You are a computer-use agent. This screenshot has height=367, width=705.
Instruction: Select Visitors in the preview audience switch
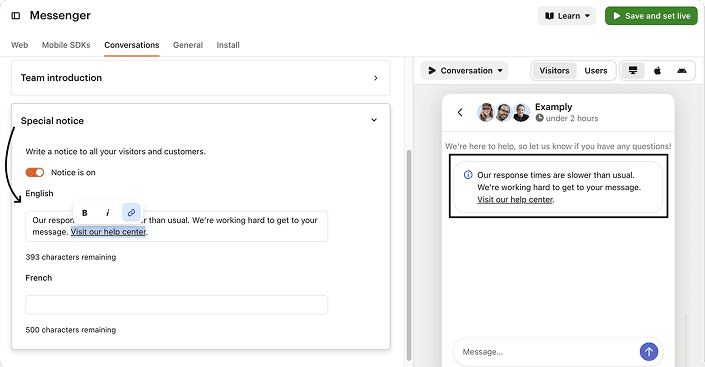click(x=554, y=71)
